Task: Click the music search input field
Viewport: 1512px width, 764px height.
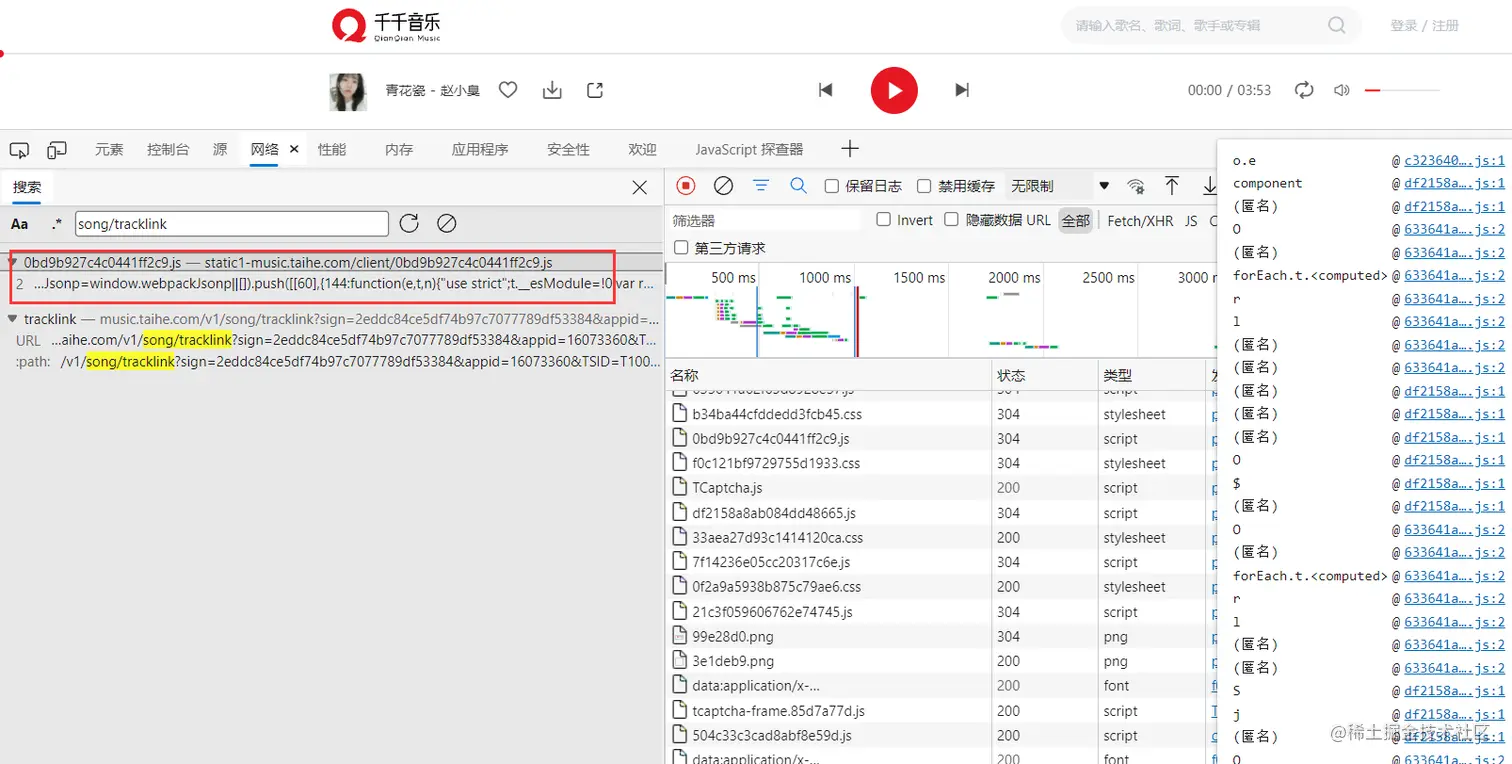Action: pyautogui.click(x=1195, y=25)
